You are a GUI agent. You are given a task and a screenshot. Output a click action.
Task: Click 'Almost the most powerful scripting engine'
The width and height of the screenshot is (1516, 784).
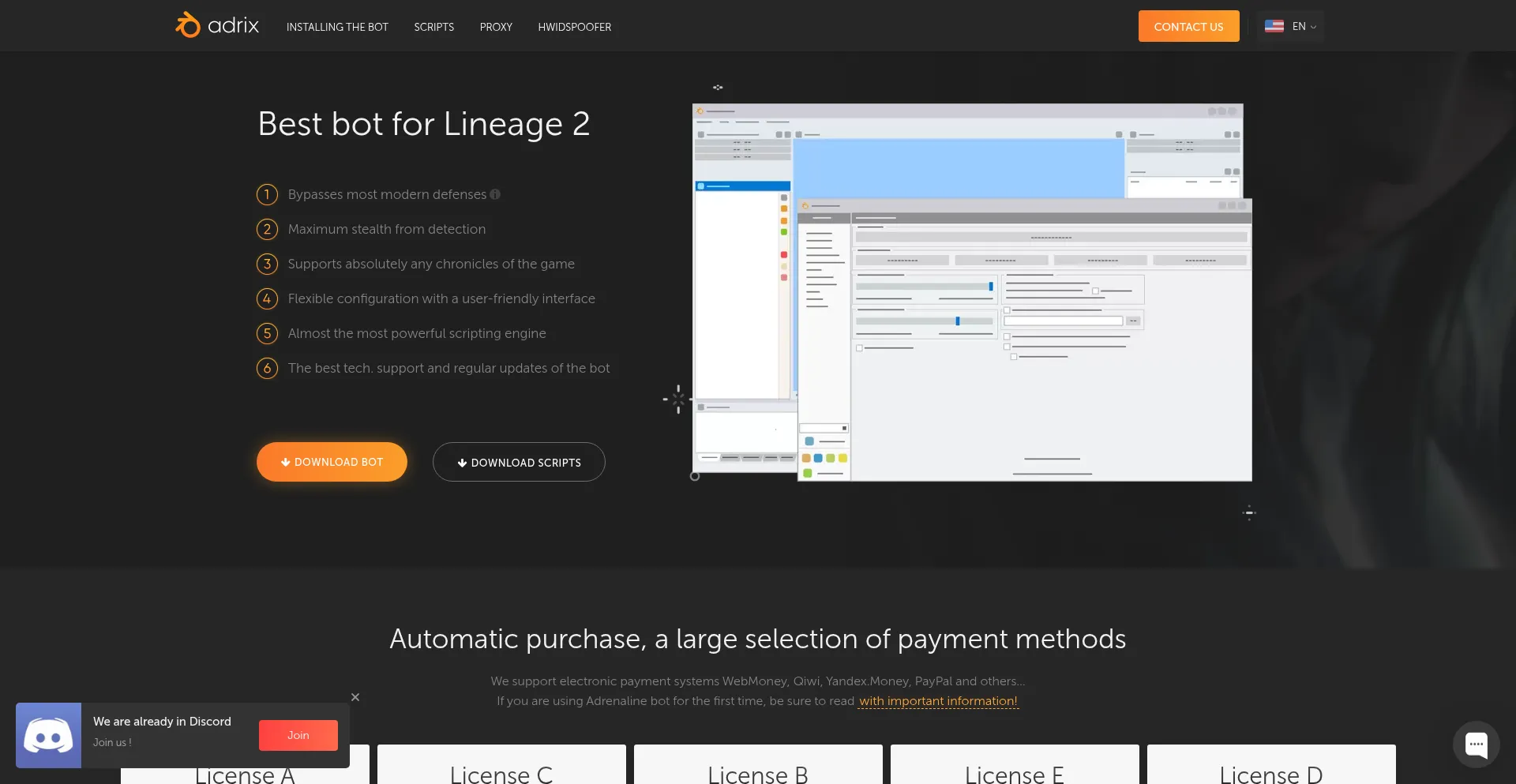[417, 333]
